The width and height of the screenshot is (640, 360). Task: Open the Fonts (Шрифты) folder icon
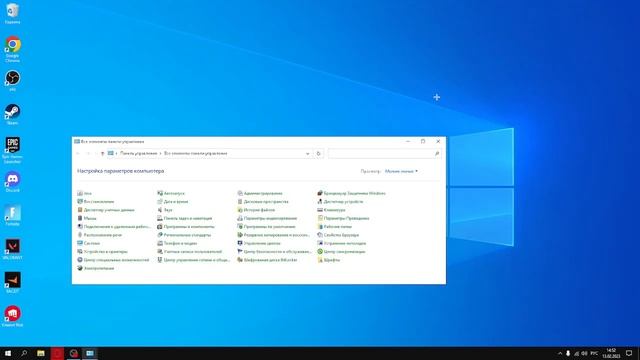click(320, 260)
